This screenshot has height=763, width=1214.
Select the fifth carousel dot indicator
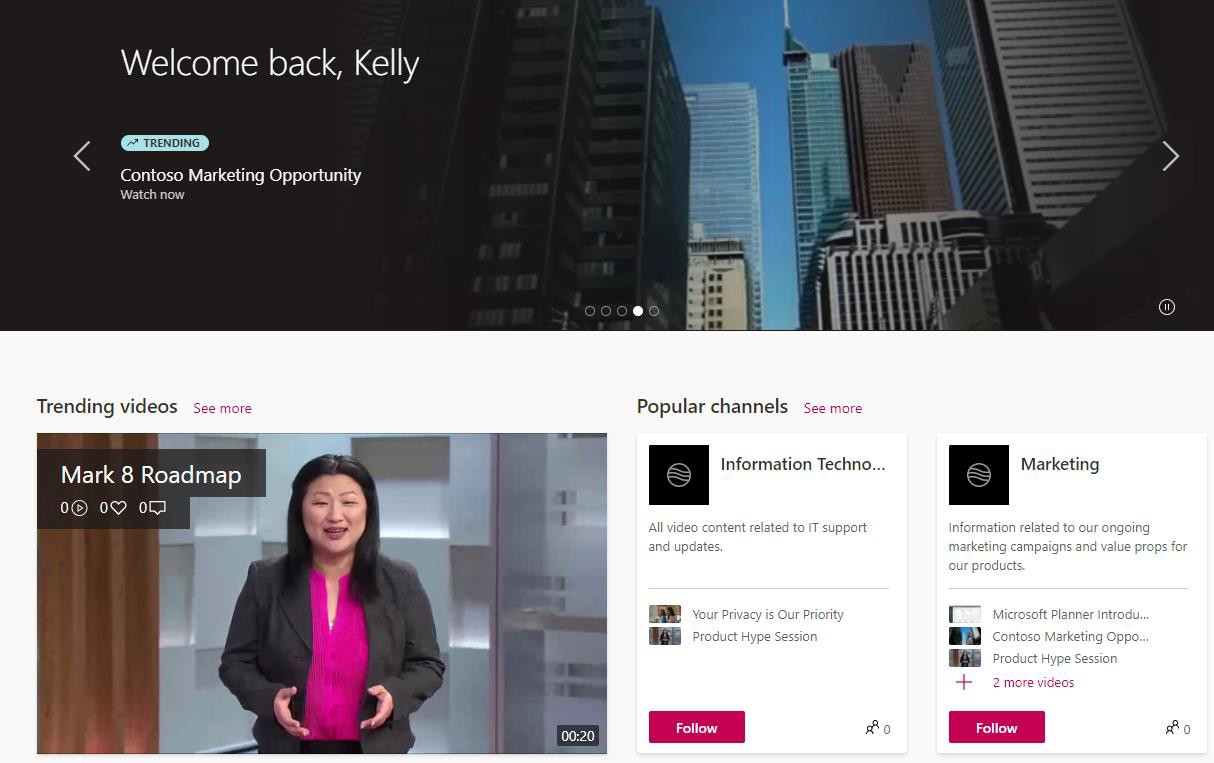(x=654, y=311)
